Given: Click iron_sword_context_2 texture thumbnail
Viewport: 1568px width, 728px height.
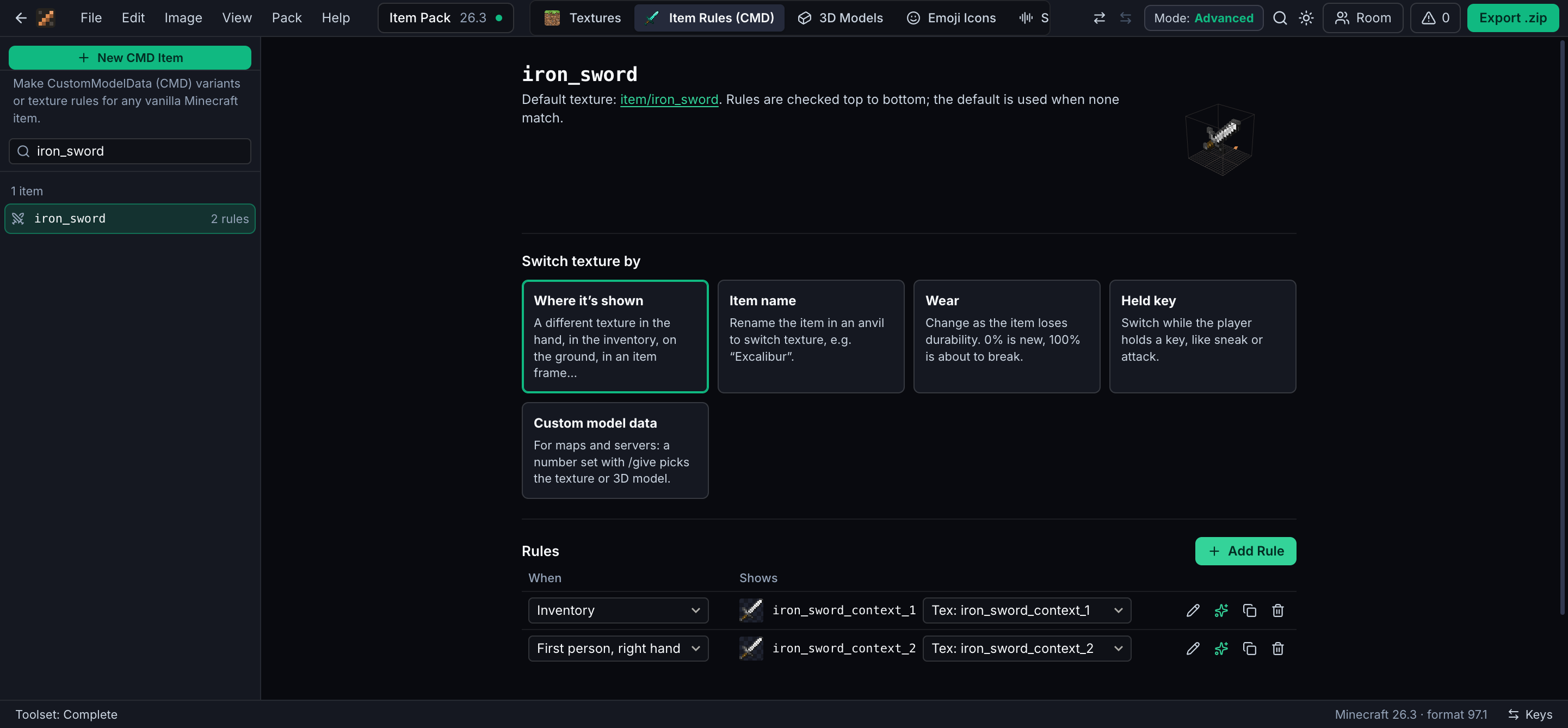Looking at the screenshot, I should [751, 649].
